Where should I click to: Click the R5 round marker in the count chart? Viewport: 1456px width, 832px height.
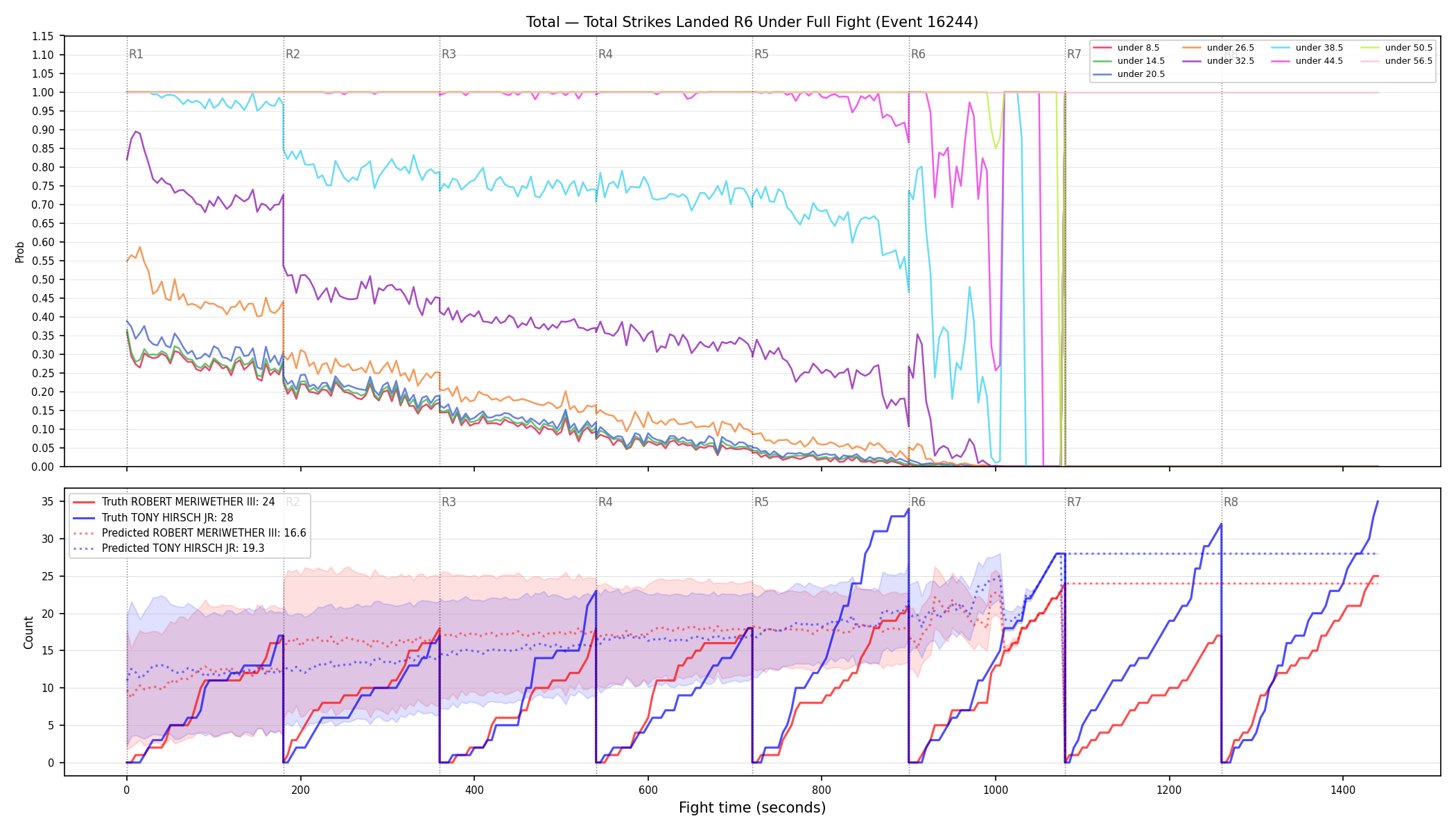761,502
